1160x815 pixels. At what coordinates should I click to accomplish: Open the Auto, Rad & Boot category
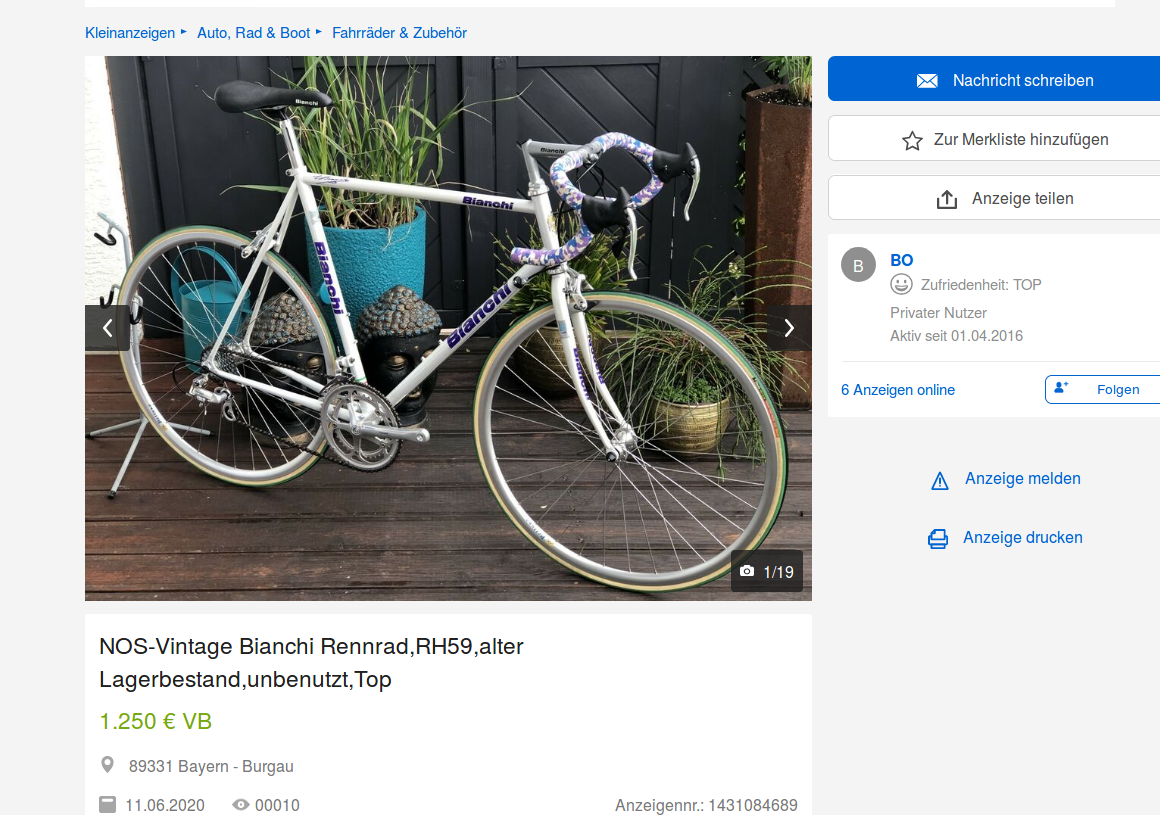pos(253,33)
